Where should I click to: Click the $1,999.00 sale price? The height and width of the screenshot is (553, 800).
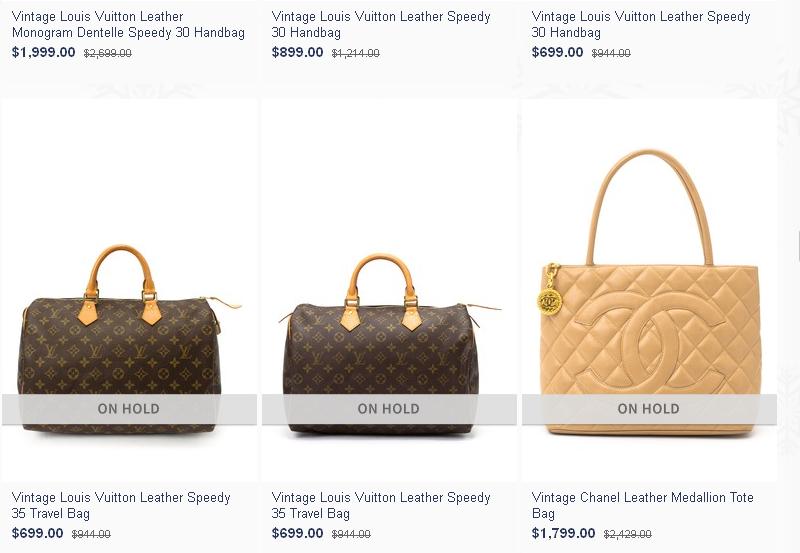point(43,52)
